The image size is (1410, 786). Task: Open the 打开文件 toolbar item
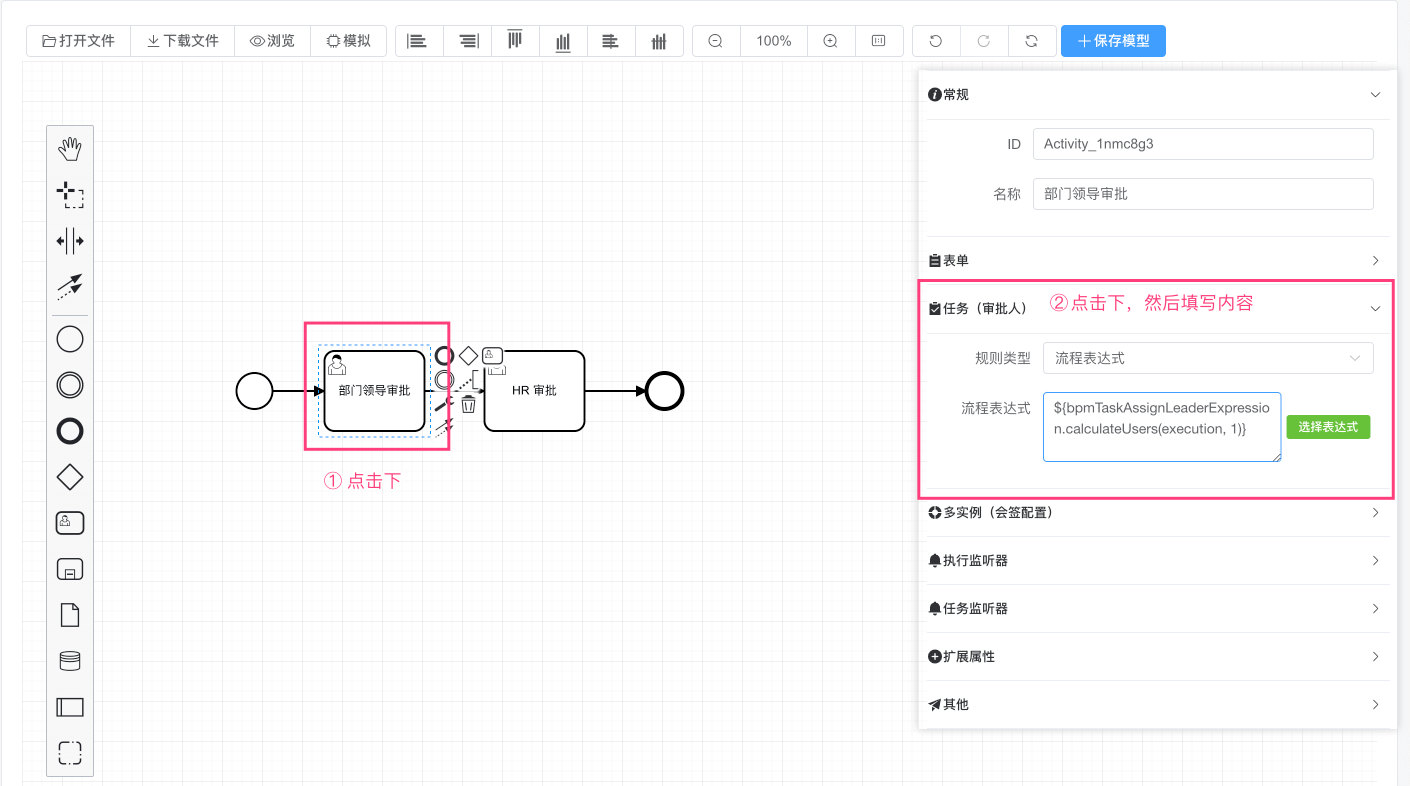(x=78, y=41)
